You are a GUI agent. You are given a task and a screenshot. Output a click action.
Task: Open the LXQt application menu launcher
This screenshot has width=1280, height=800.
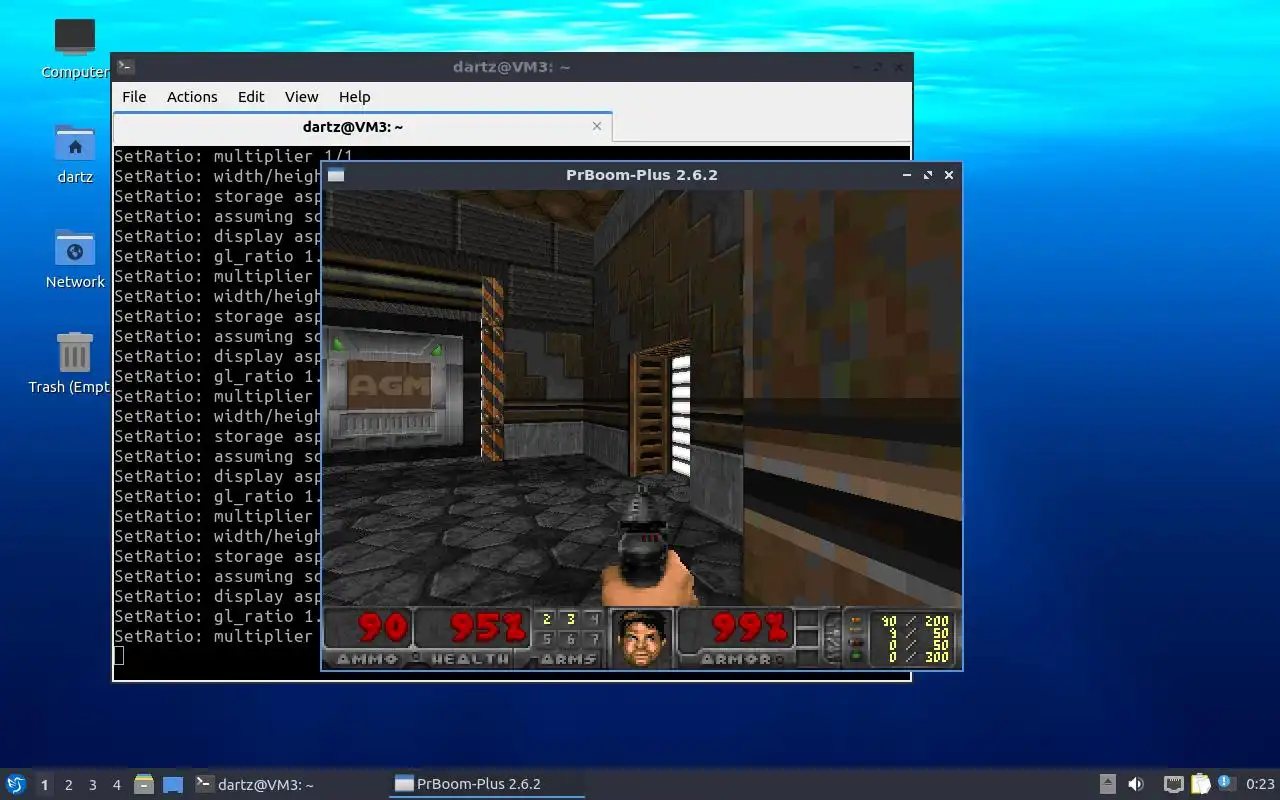coord(15,784)
